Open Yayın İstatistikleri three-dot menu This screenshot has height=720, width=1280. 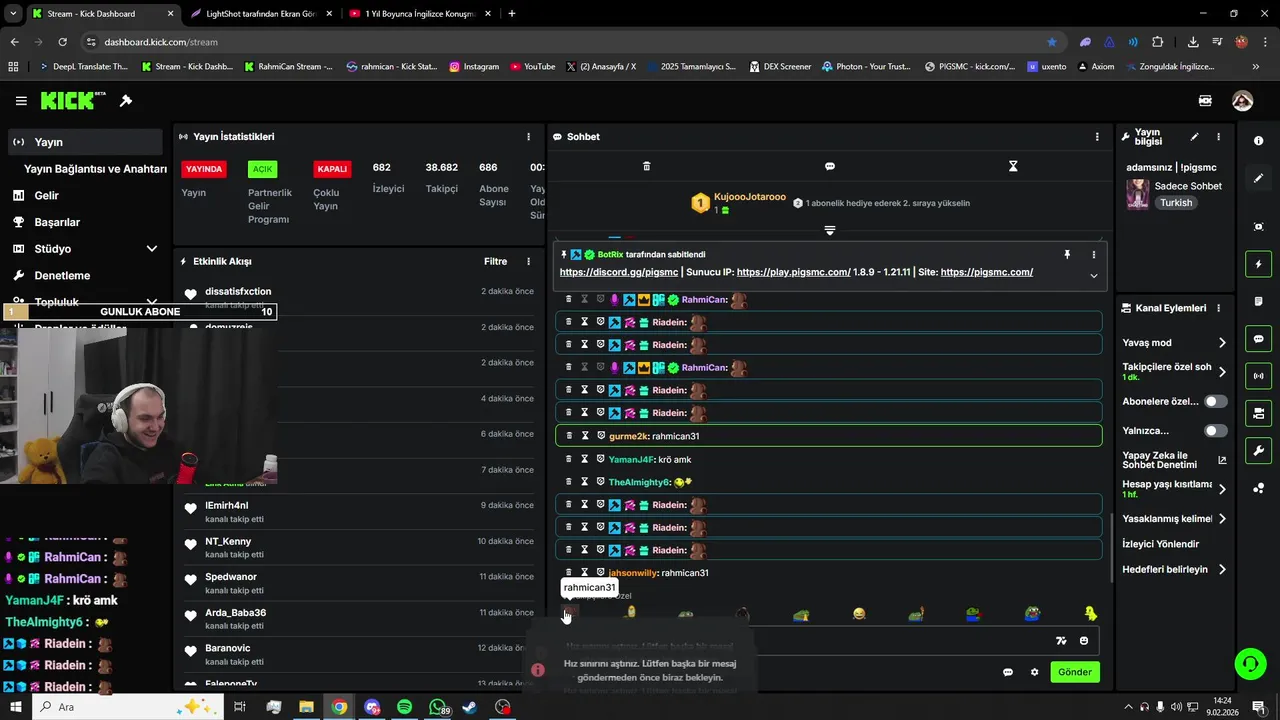[529, 137]
